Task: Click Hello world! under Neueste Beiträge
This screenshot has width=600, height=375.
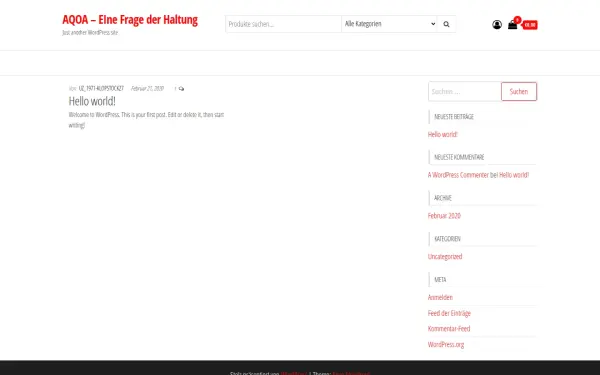Action: tap(442, 134)
